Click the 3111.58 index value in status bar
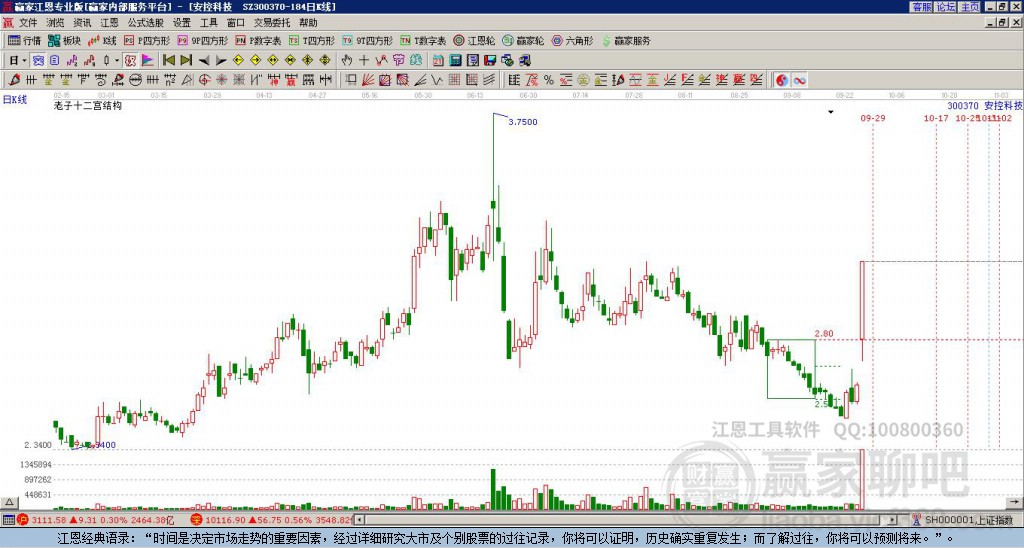Screen dimensions: 1024x548 pyautogui.click(x=49, y=520)
